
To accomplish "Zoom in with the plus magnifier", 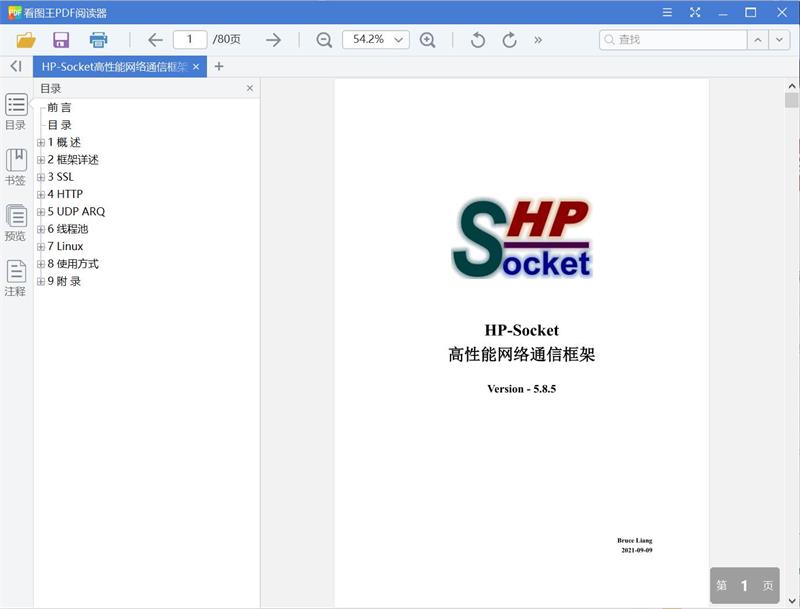I will tap(428, 40).
